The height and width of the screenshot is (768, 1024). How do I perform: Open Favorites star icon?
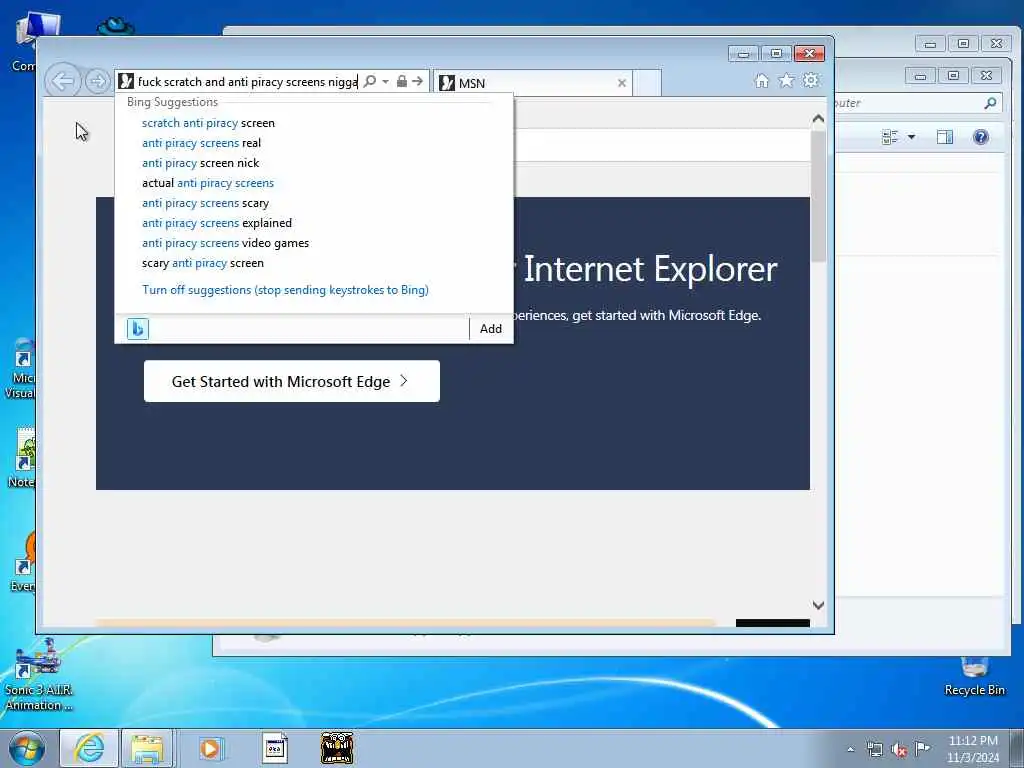[786, 81]
